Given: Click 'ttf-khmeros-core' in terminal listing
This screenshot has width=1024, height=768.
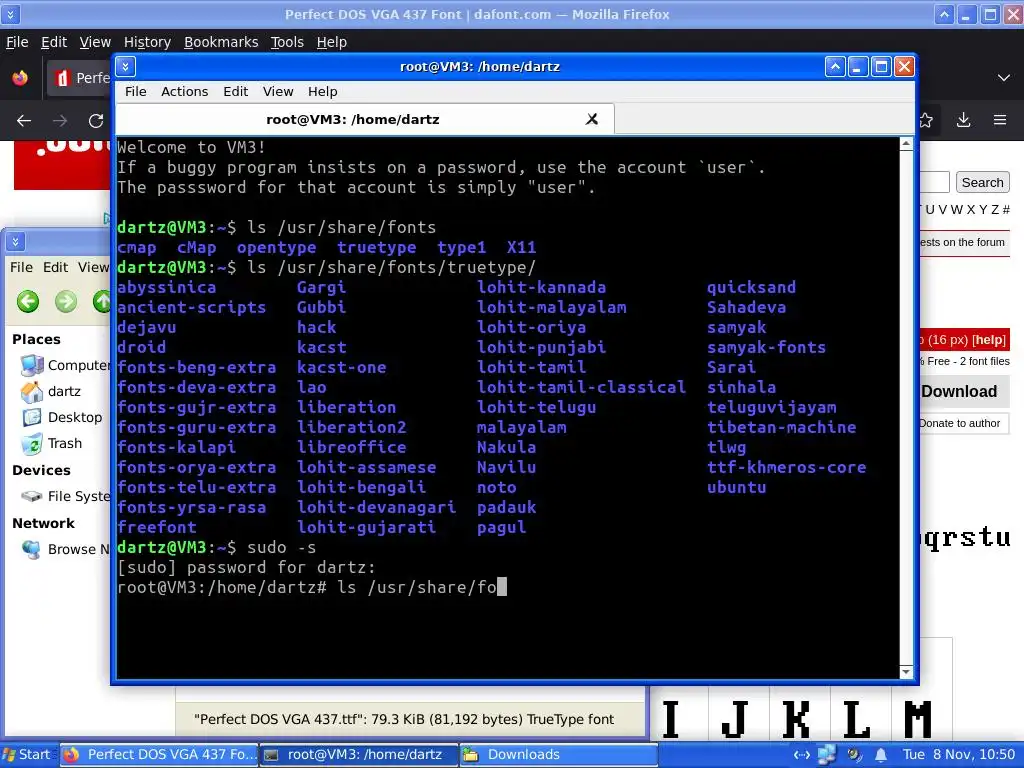Looking at the screenshot, I should [x=786, y=468].
